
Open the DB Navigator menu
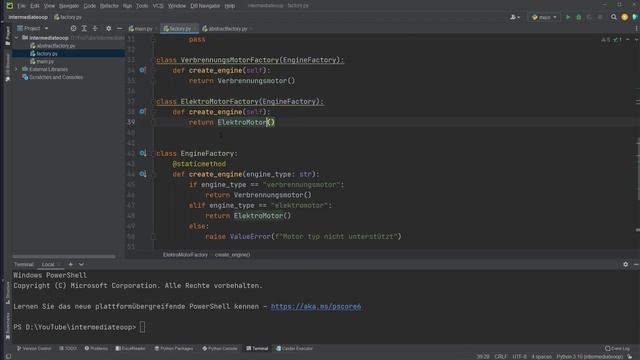coord(205,6)
